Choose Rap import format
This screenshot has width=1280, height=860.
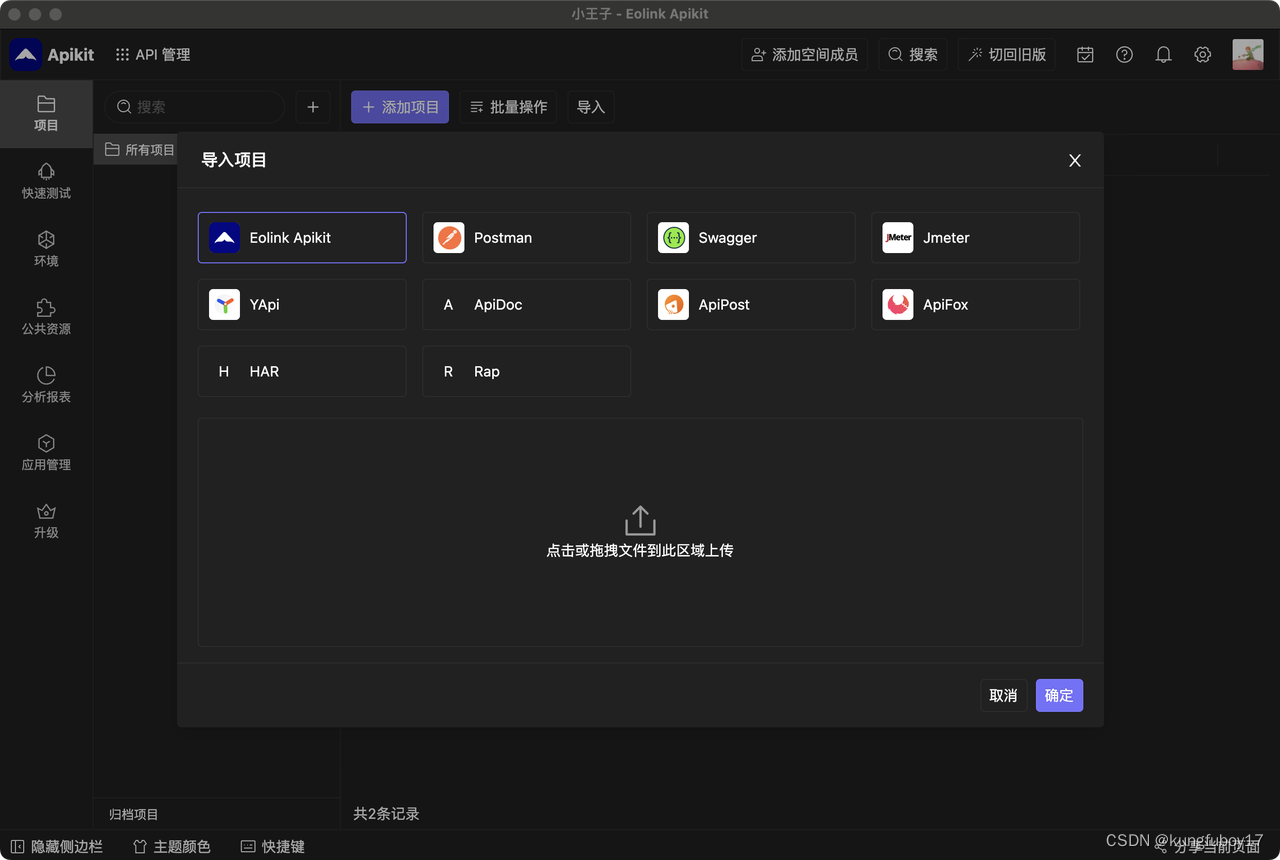coord(526,371)
